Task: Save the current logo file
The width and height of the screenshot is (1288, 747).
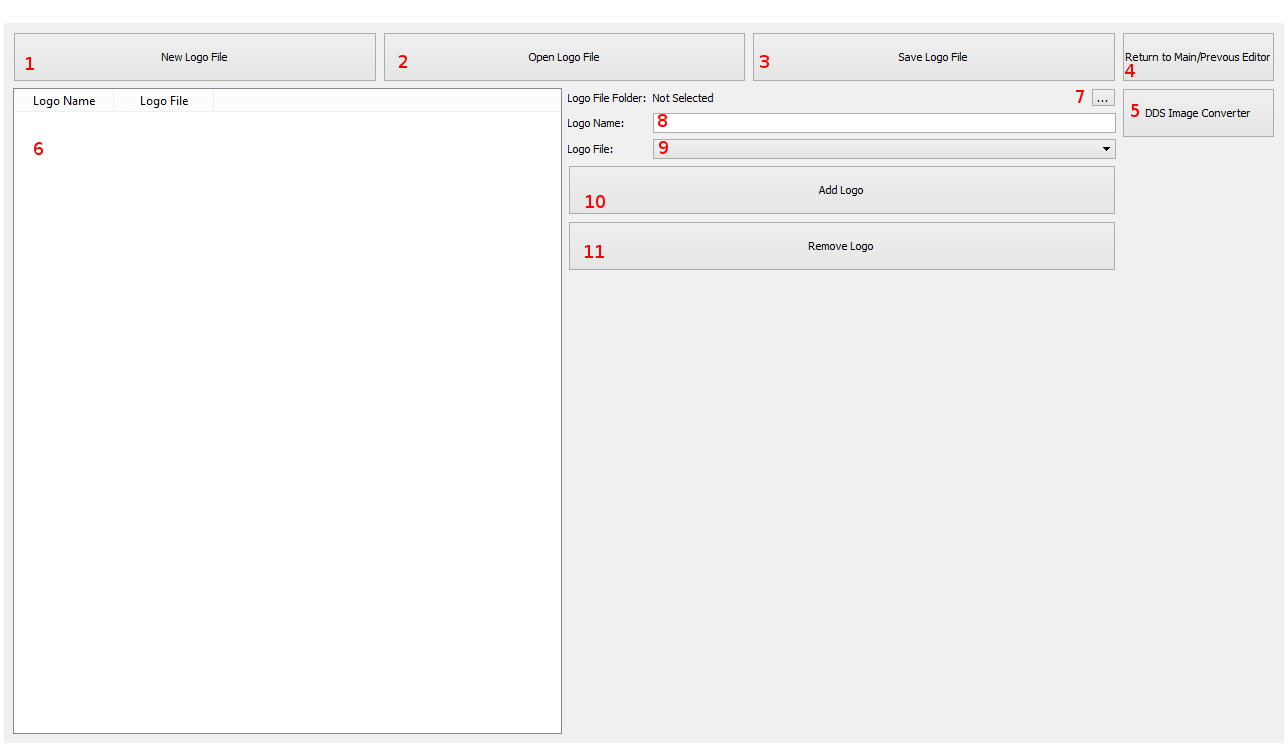Action: (x=933, y=57)
